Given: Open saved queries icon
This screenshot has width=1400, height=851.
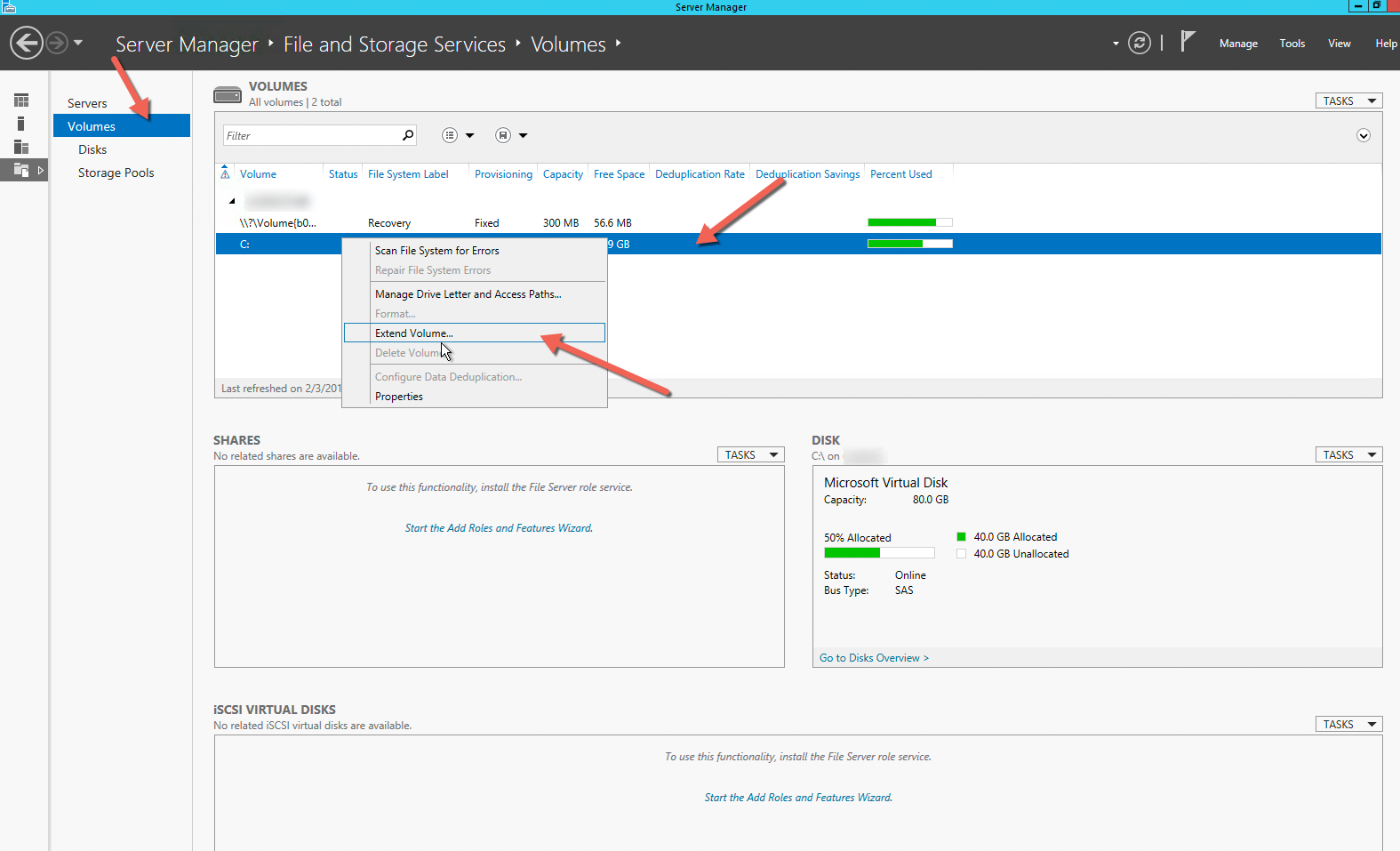Looking at the screenshot, I should (x=503, y=135).
